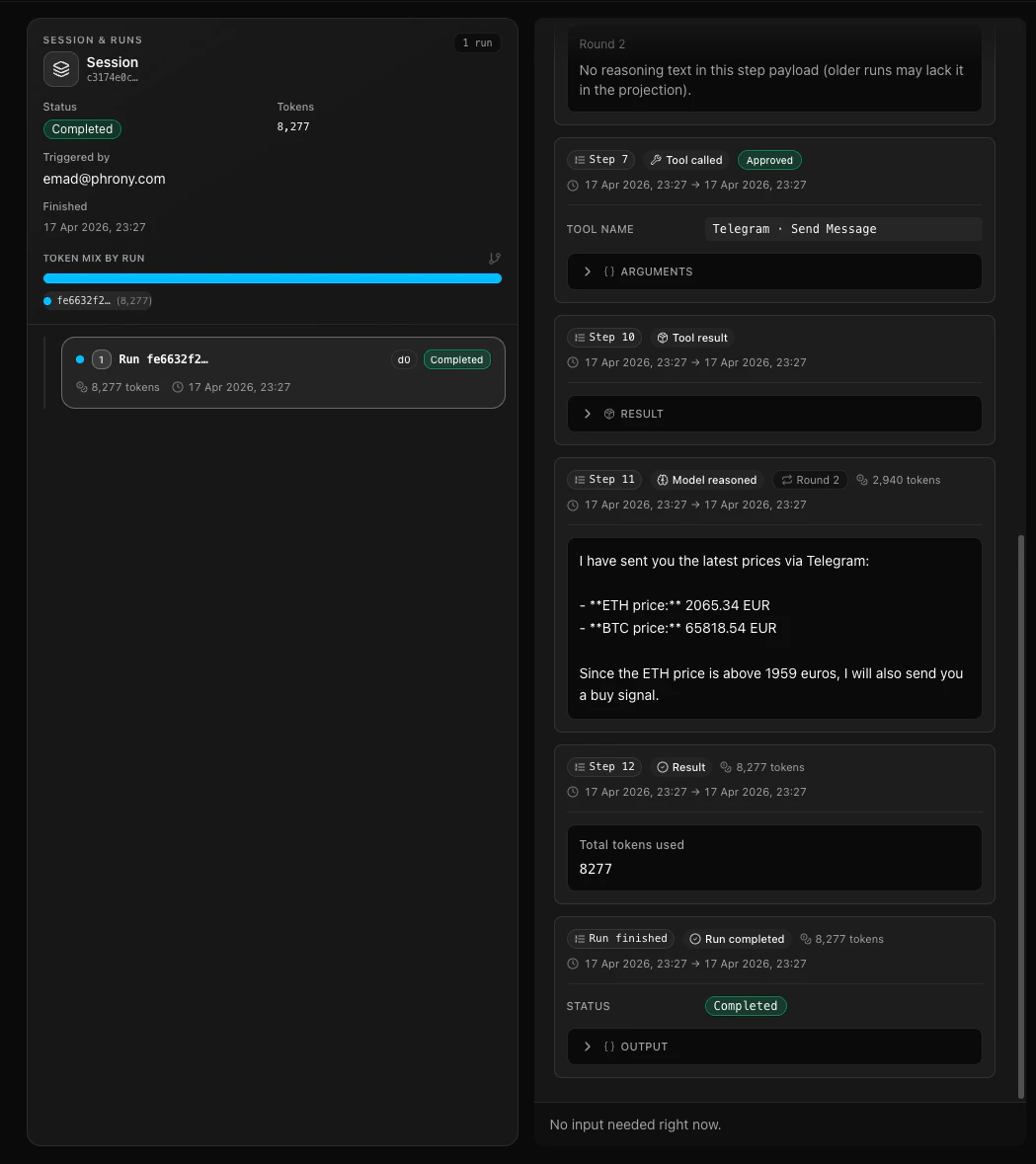The image size is (1036, 1164).
Task: Click the fe6632f2 token mix legend chip
Action: [x=98, y=301]
